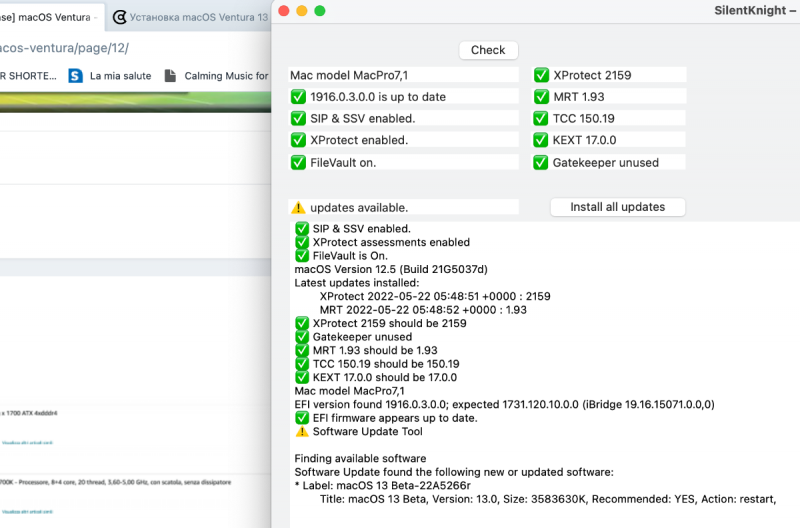800x528 pixels.
Task: Click log checkmark beside 'FileVault is On.'
Action: pyautogui.click(x=302, y=256)
